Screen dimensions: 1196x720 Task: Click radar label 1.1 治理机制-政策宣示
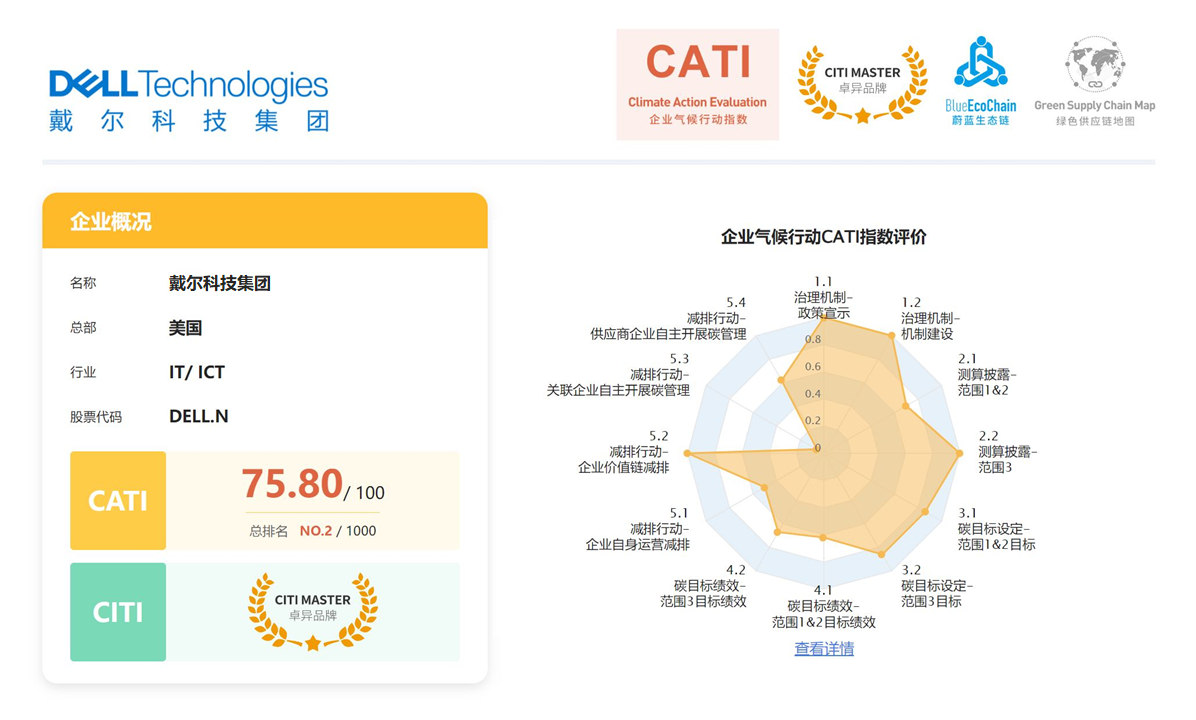[823, 297]
